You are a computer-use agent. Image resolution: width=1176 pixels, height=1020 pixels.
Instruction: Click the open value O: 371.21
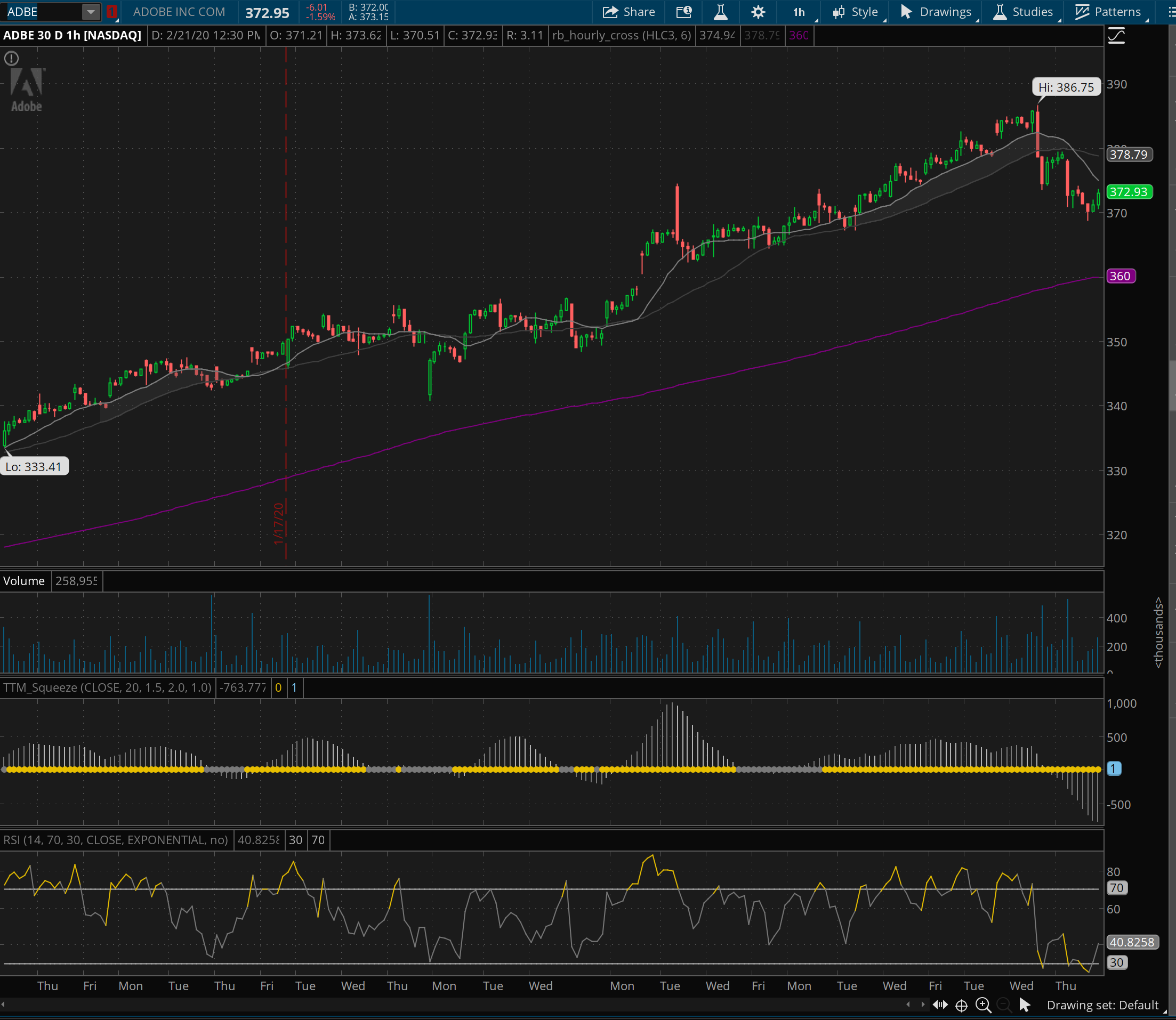tap(296, 35)
